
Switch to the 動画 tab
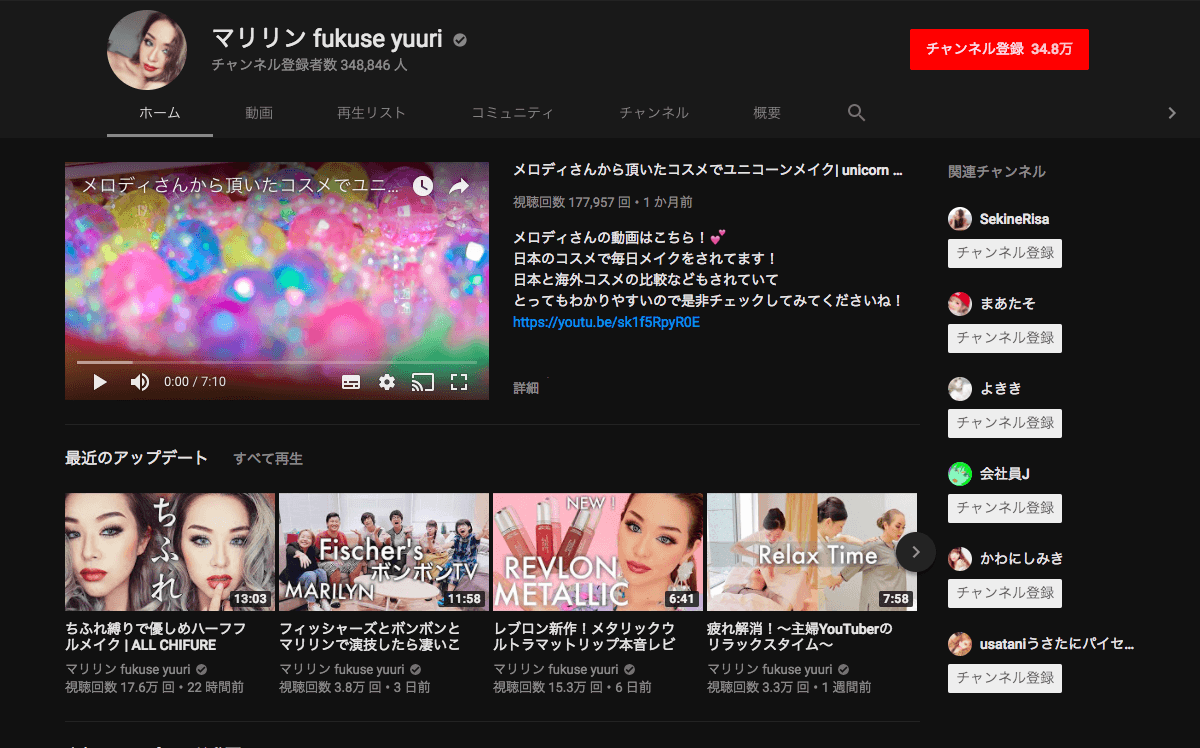pos(259,113)
